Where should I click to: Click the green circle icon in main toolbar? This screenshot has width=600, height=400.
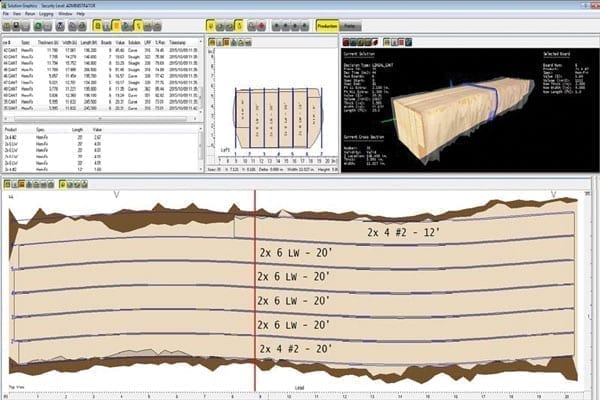pyautogui.click(x=38, y=26)
